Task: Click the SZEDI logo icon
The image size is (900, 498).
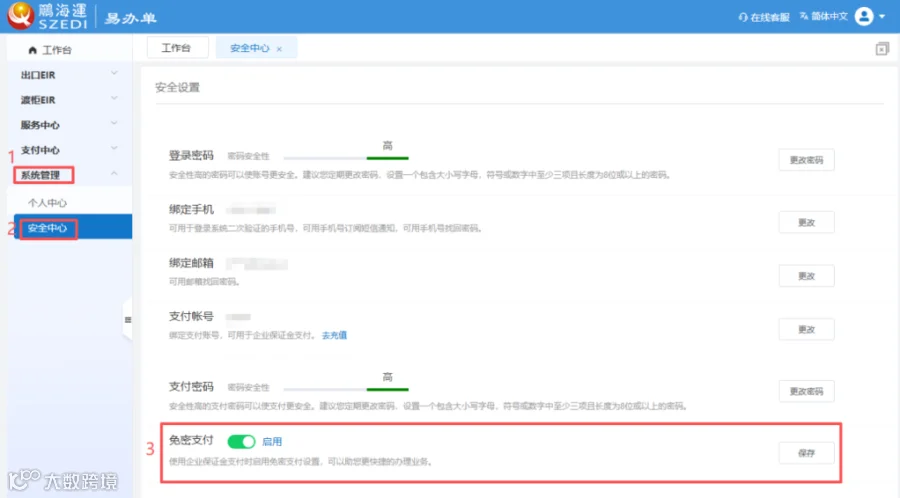Action: 21,15
